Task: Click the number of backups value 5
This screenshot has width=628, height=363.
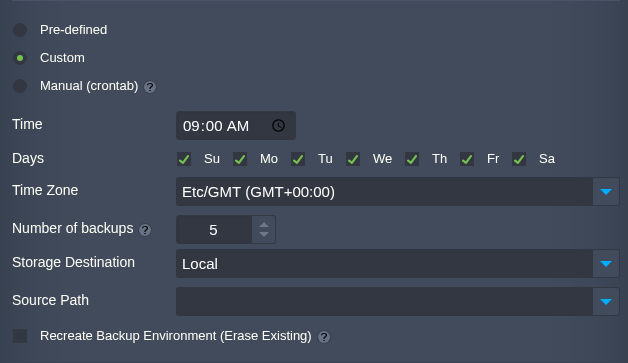Action: 214,230
